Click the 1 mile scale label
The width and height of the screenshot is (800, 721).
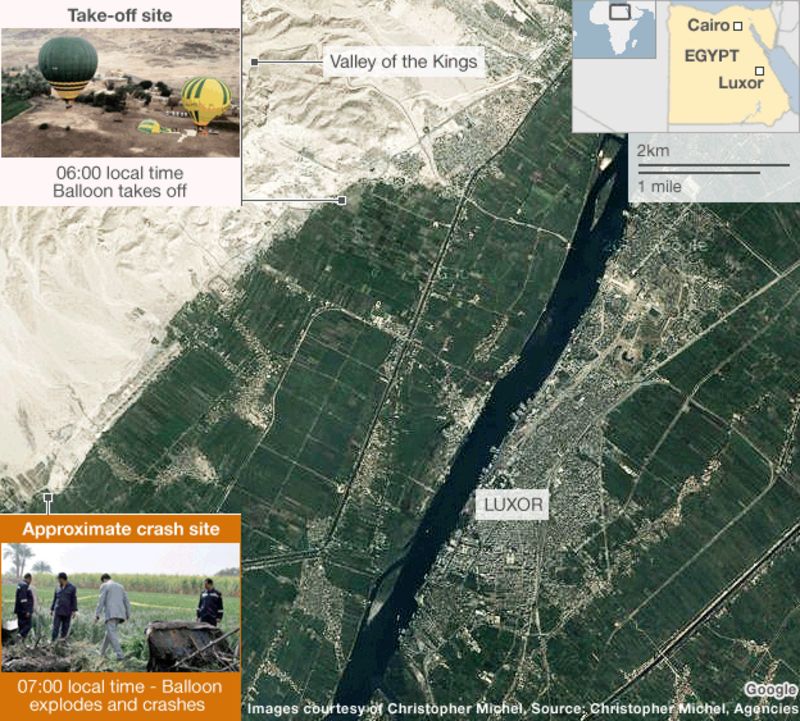(659, 186)
